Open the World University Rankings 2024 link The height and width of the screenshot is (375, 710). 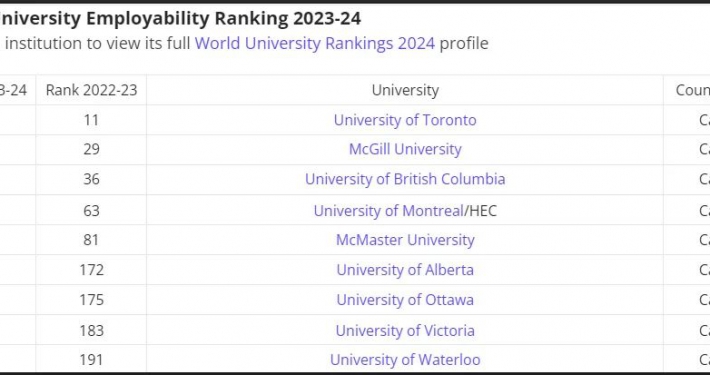[315, 43]
